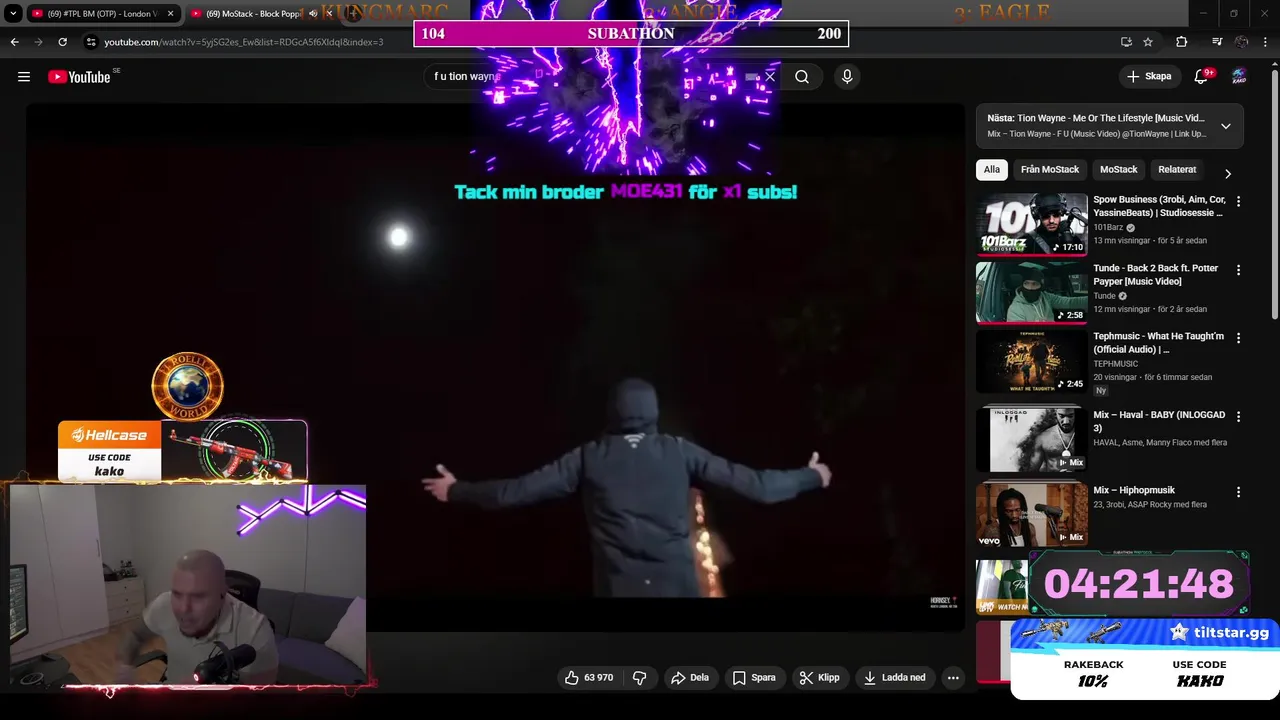
Task: Open options menu for Mix – Haval
Action: point(1238,416)
